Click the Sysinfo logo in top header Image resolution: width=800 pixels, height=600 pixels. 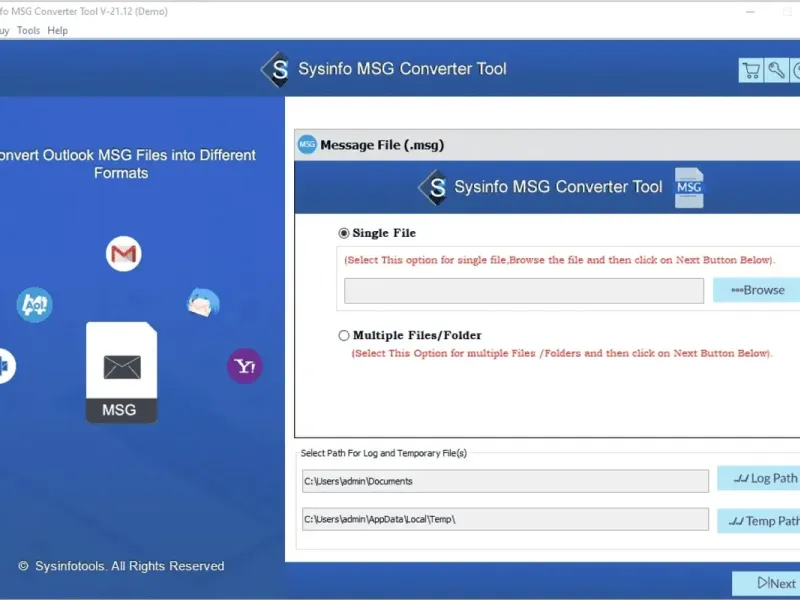point(276,69)
